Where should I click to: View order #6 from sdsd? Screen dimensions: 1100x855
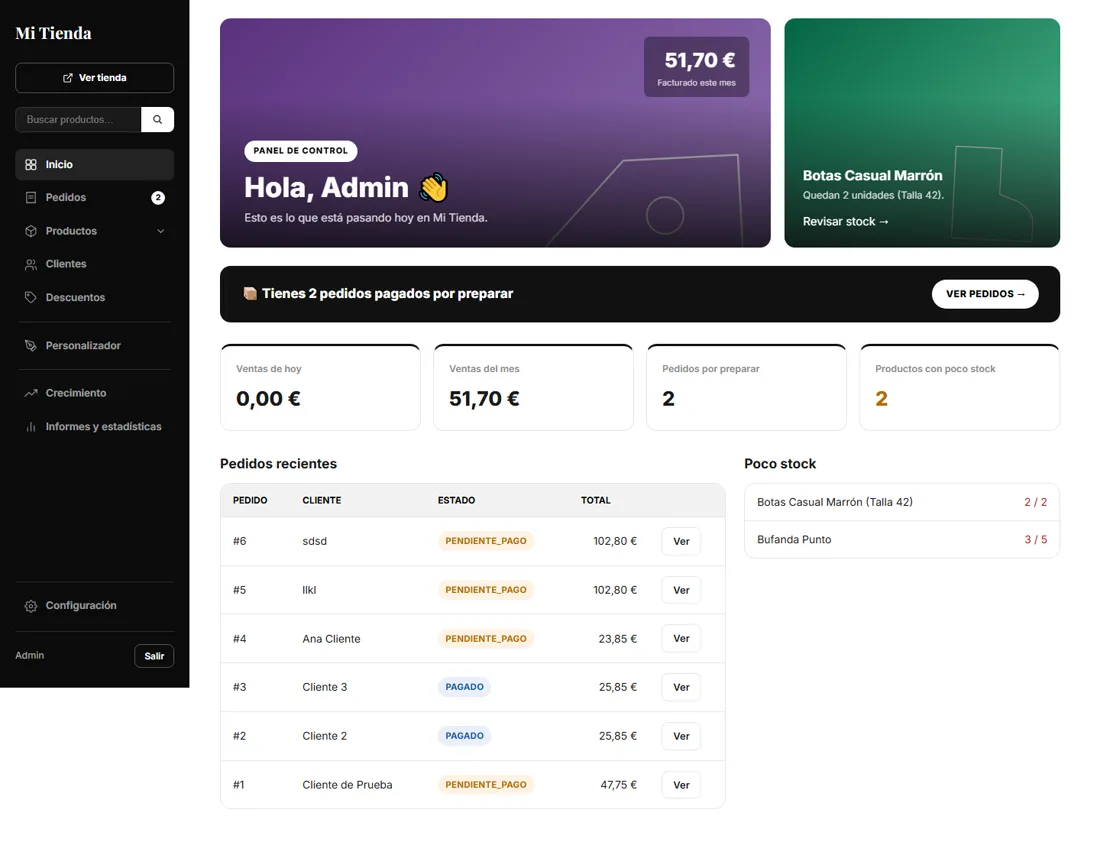pos(681,541)
